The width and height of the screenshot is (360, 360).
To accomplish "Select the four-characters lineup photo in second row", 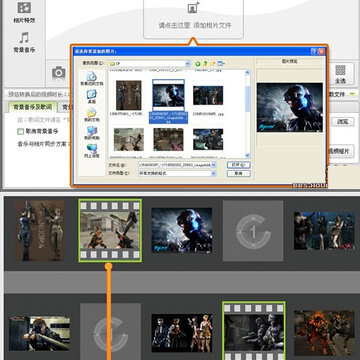I will (x=182, y=333).
